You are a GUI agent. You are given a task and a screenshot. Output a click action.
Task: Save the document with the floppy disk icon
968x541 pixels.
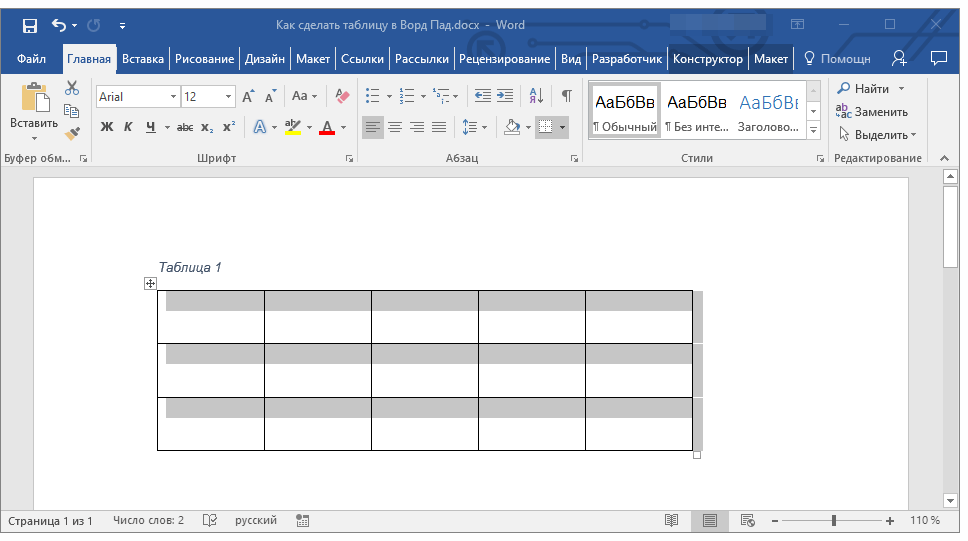tap(29, 25)
